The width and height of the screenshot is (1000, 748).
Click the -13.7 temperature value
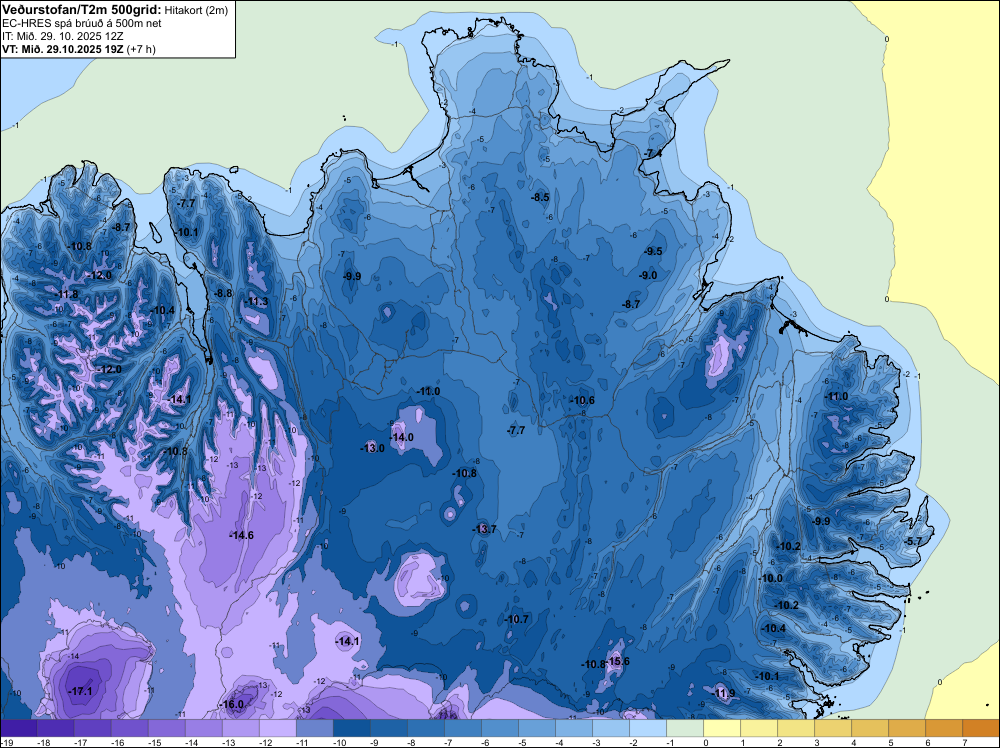point(484,529)
